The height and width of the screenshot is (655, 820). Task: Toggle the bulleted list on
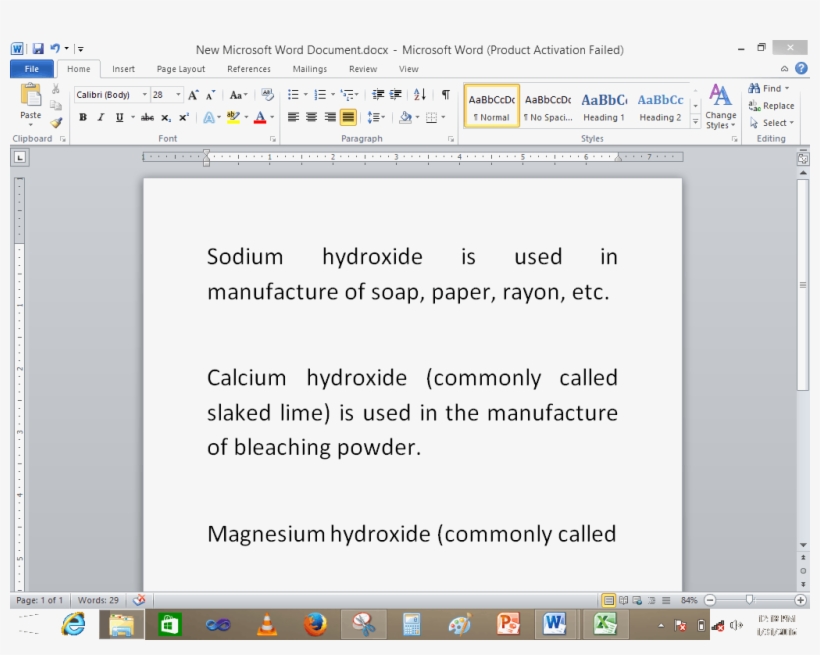292,94
